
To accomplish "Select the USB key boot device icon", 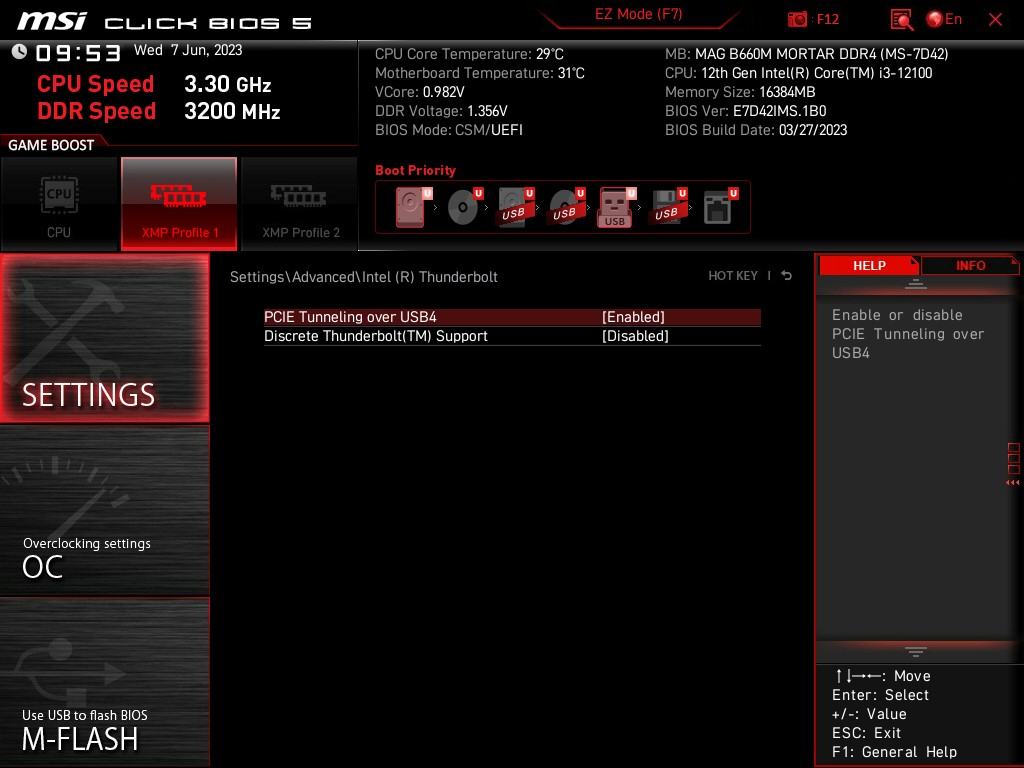I will click(x=616, y=207).
